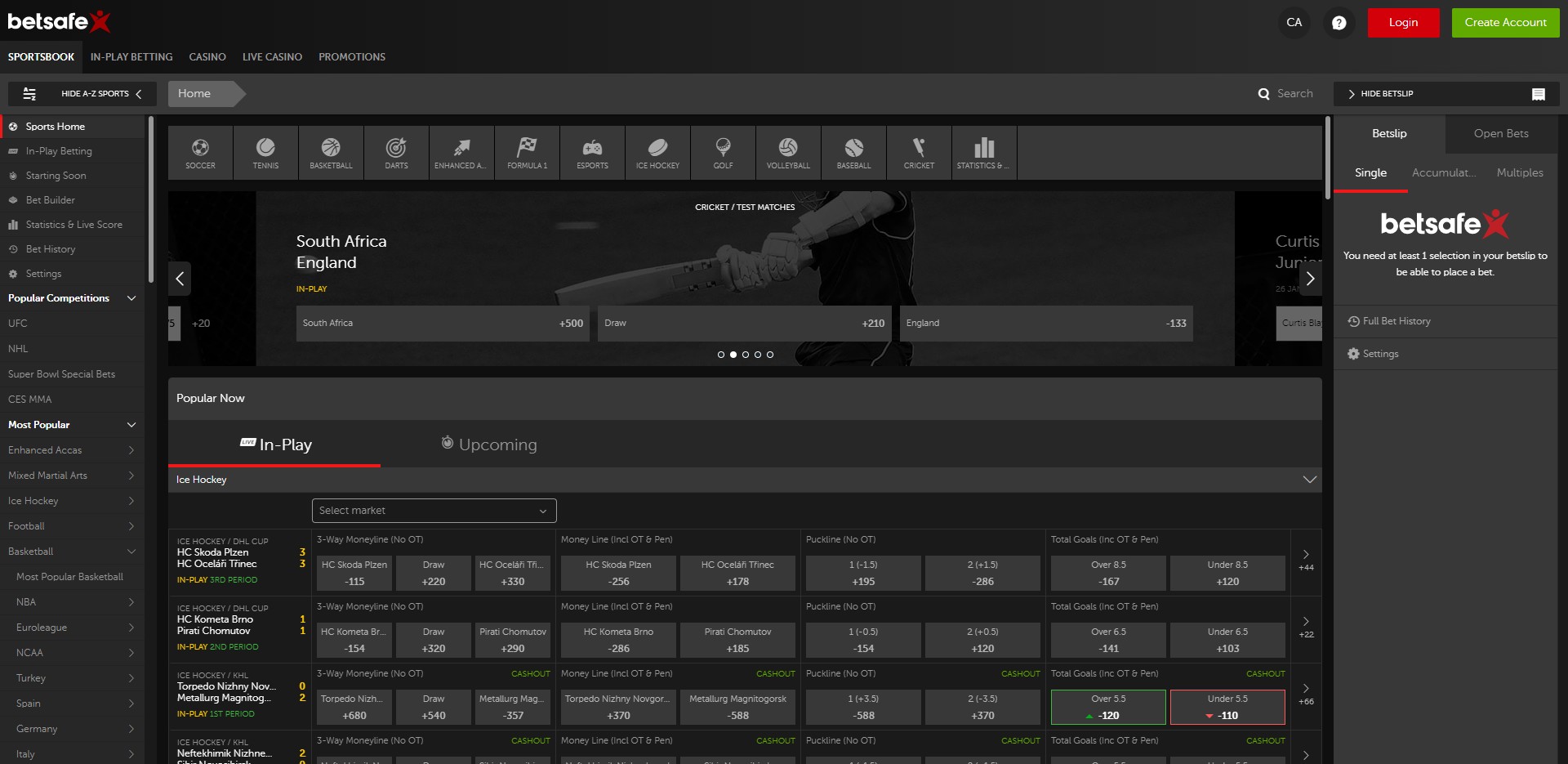Open the Esports controller icon

[x=592, y=153]
